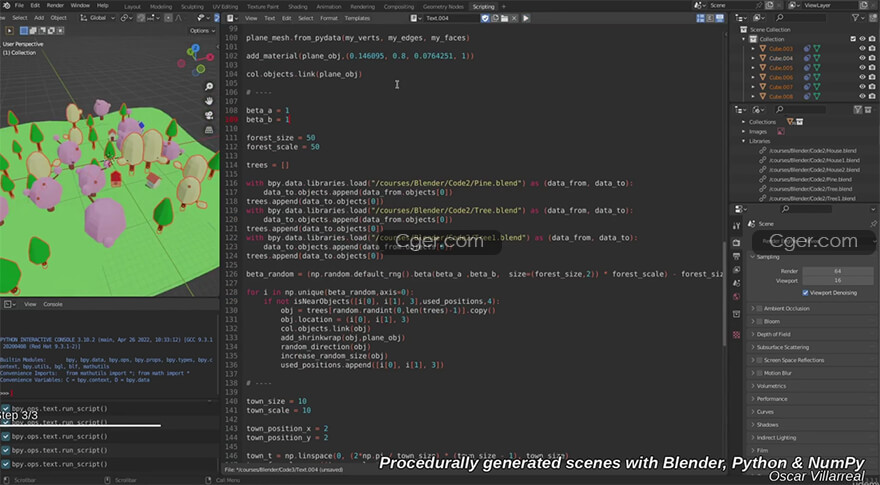Click the viewport Object menu button
This screenshot has width=880, height=485.
coord(58,18)
